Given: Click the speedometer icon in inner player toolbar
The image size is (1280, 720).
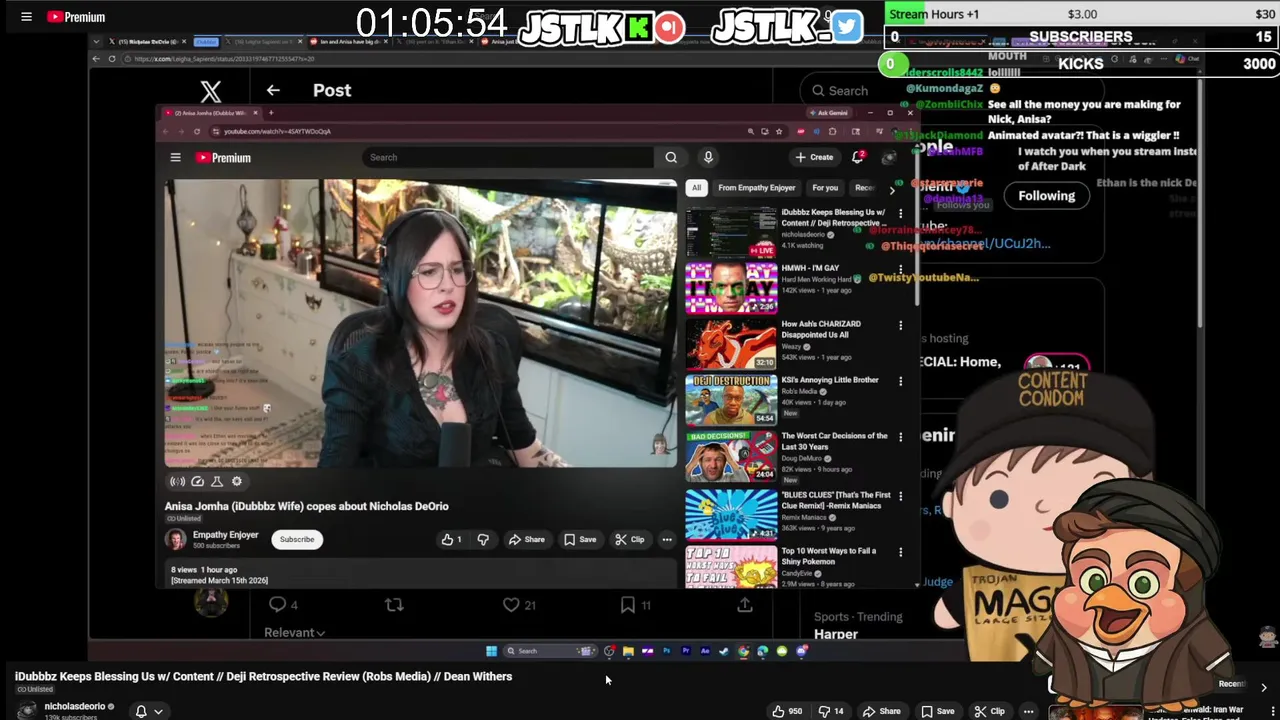Looking at the screenshot, I should coord(197,481).
